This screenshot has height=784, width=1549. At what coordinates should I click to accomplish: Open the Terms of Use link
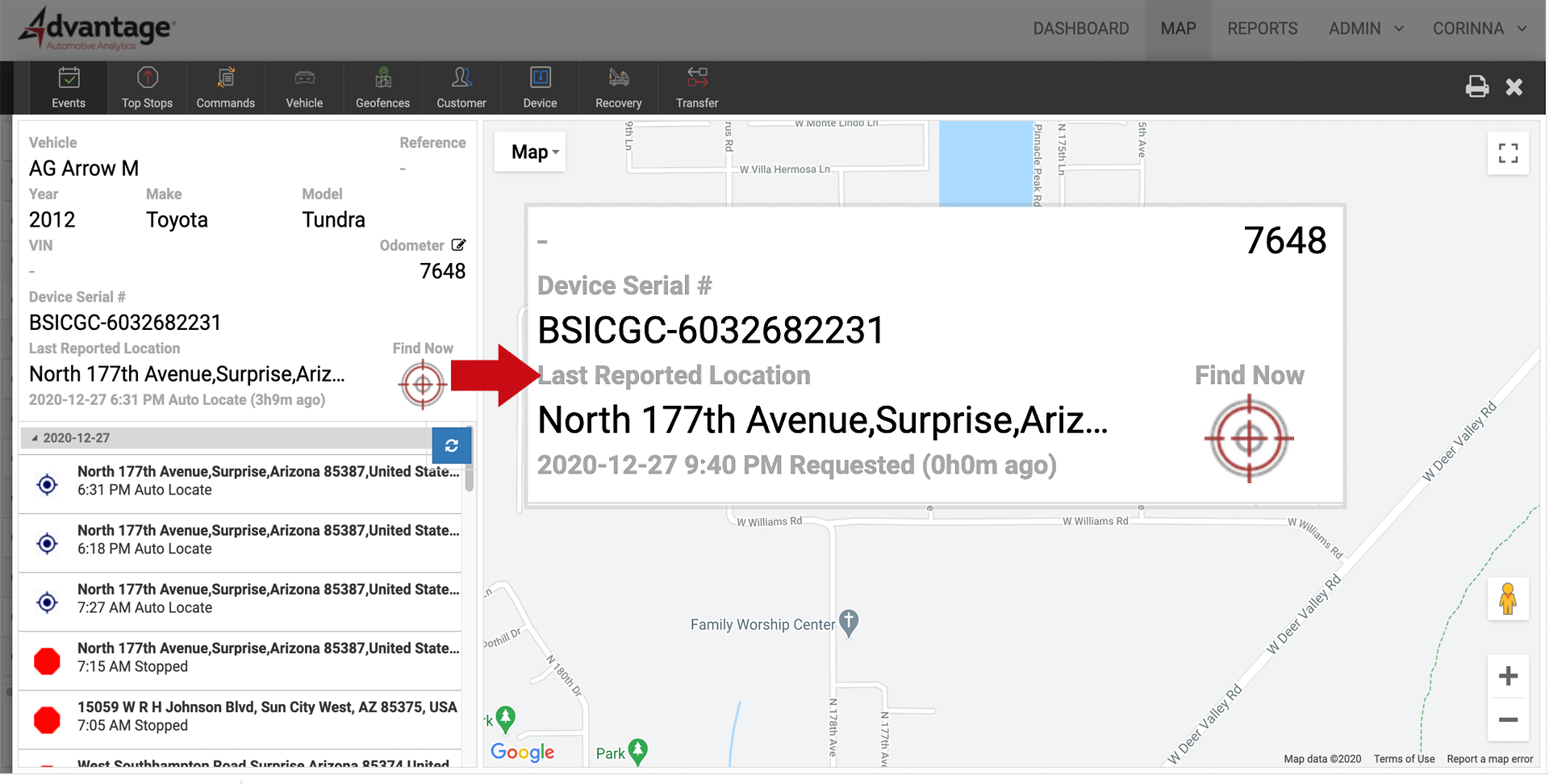pyautogui.click(x=1404, y=759)
